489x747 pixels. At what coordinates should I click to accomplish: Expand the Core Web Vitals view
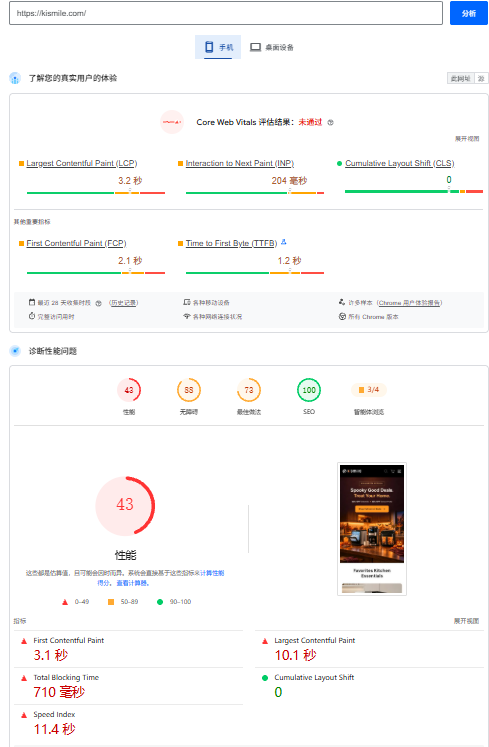467,139
